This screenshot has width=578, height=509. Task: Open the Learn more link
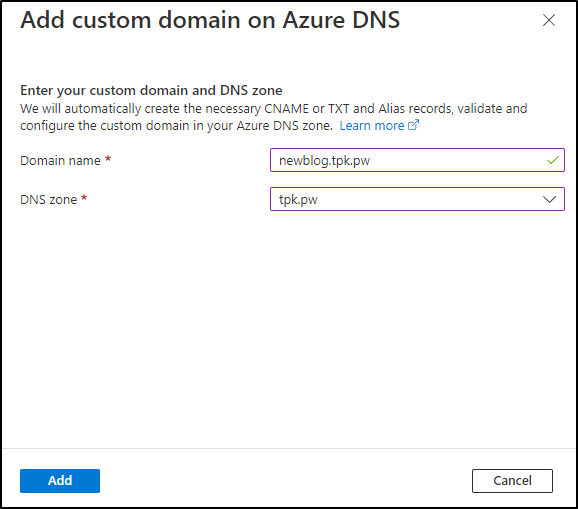(372, 126)
